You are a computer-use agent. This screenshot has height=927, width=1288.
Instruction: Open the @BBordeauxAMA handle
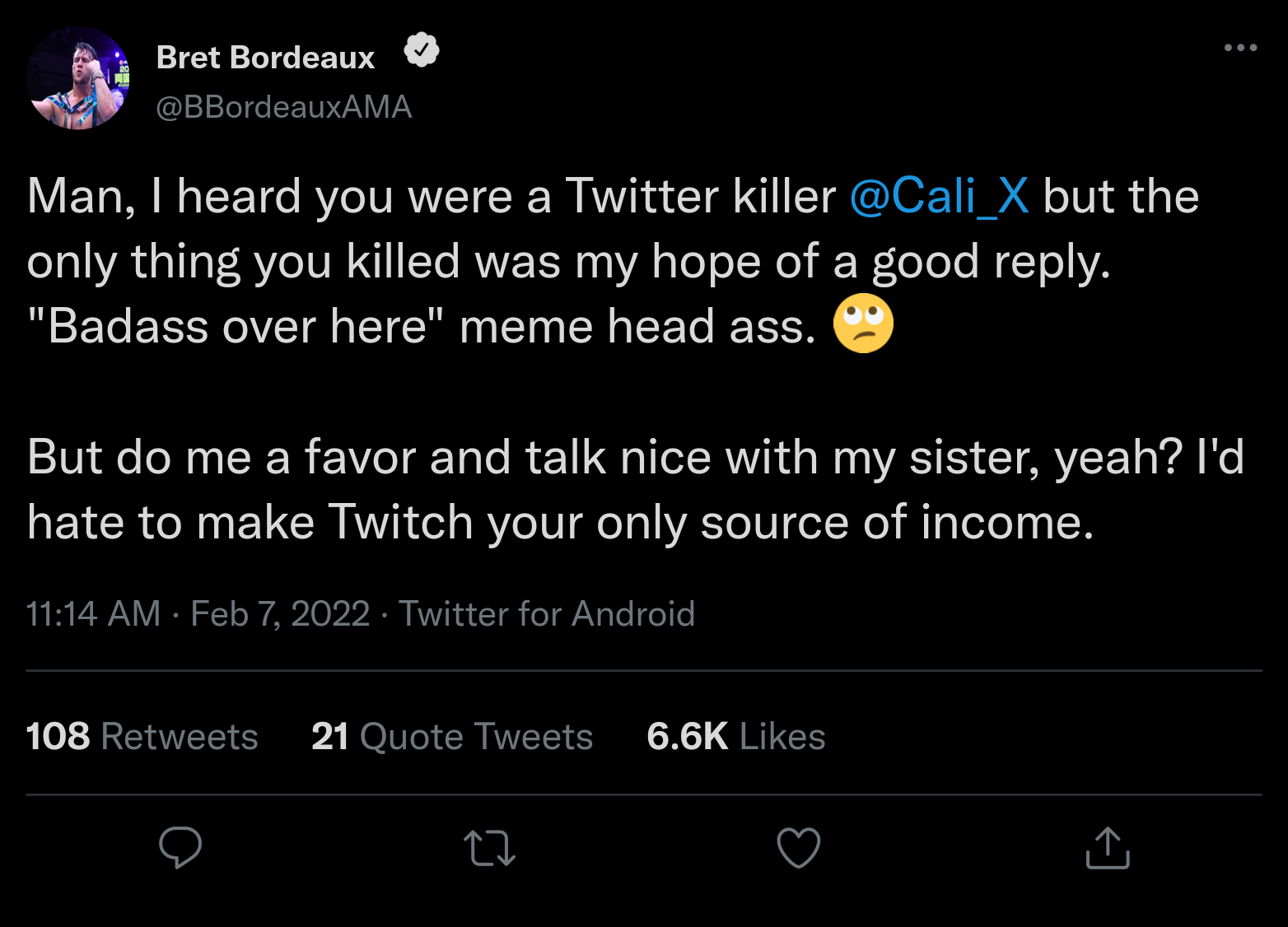[283, 107]
